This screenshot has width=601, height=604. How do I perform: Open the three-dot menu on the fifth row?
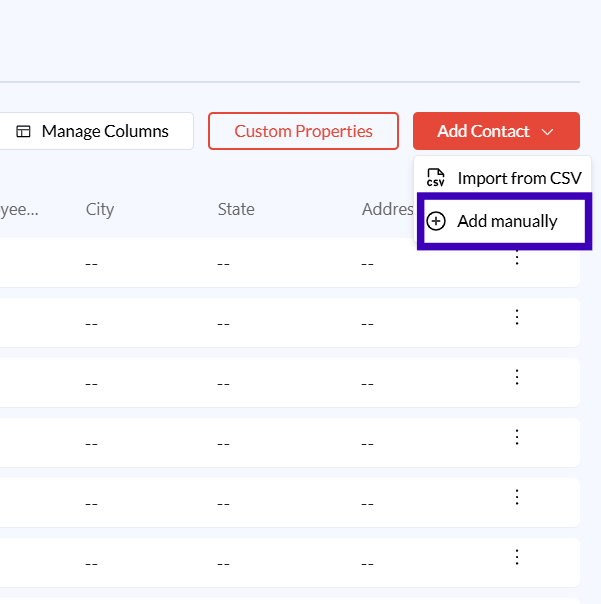pos(517,497)
